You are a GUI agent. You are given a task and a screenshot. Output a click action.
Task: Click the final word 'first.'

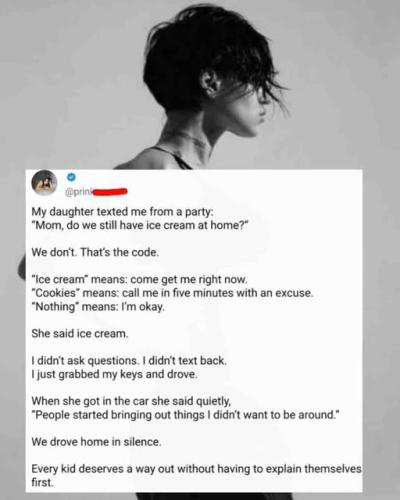coord(42,483)
